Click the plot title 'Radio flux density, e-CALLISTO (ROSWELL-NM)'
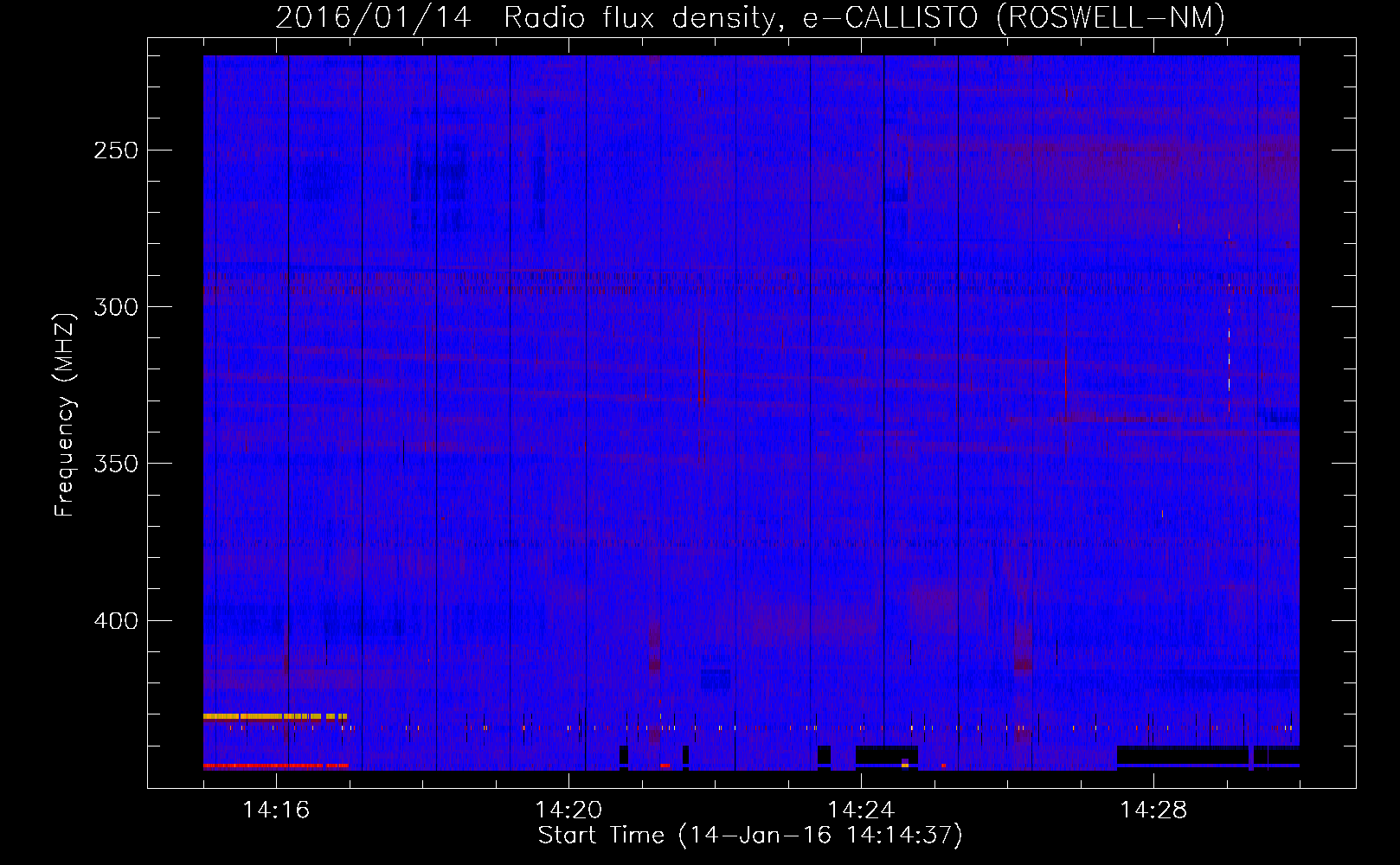The image size is (1400, 865). click(x=864, y=17)
